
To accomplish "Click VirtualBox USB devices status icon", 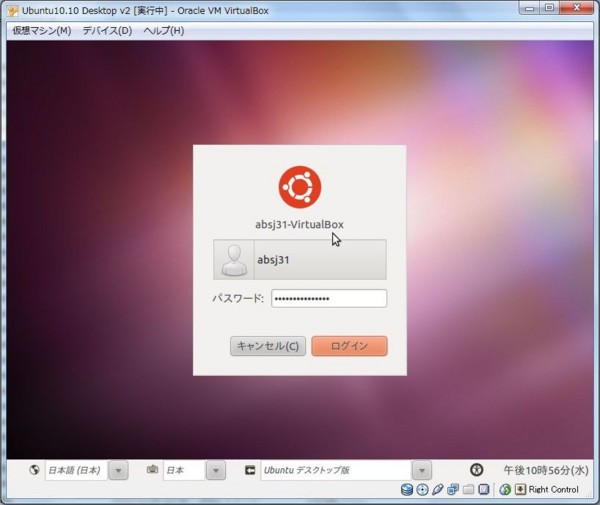I will point(438,490).
